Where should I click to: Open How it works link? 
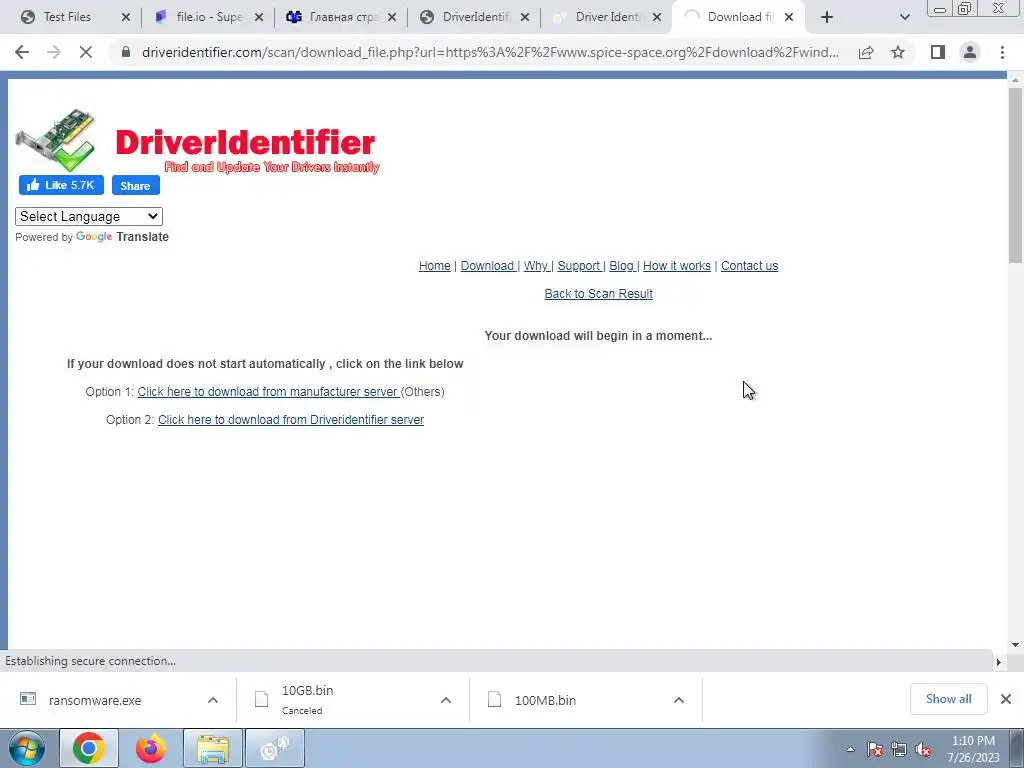click(x=677, y=266)
